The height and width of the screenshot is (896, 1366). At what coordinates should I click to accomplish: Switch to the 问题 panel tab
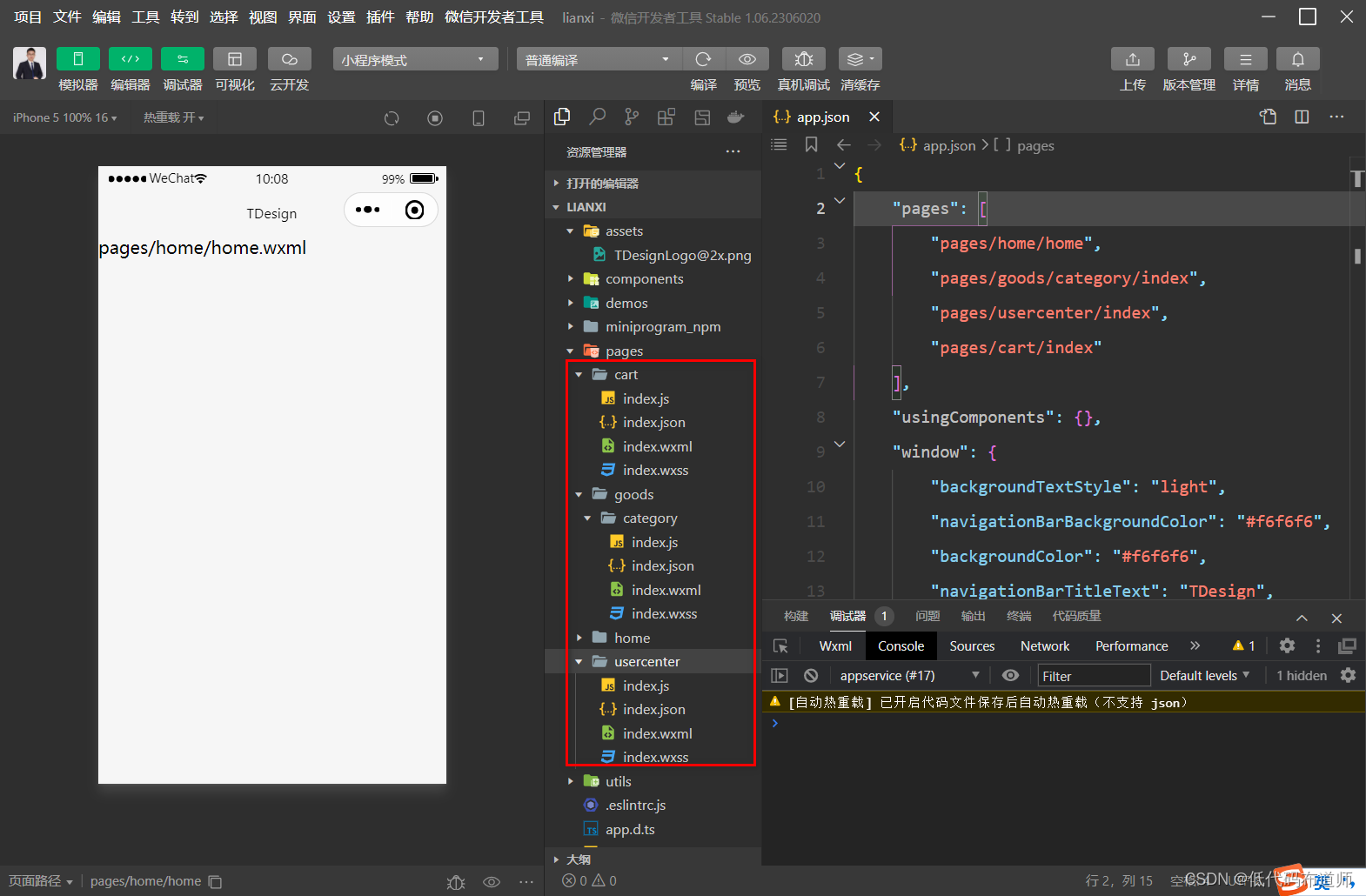[x=927, y=616]
